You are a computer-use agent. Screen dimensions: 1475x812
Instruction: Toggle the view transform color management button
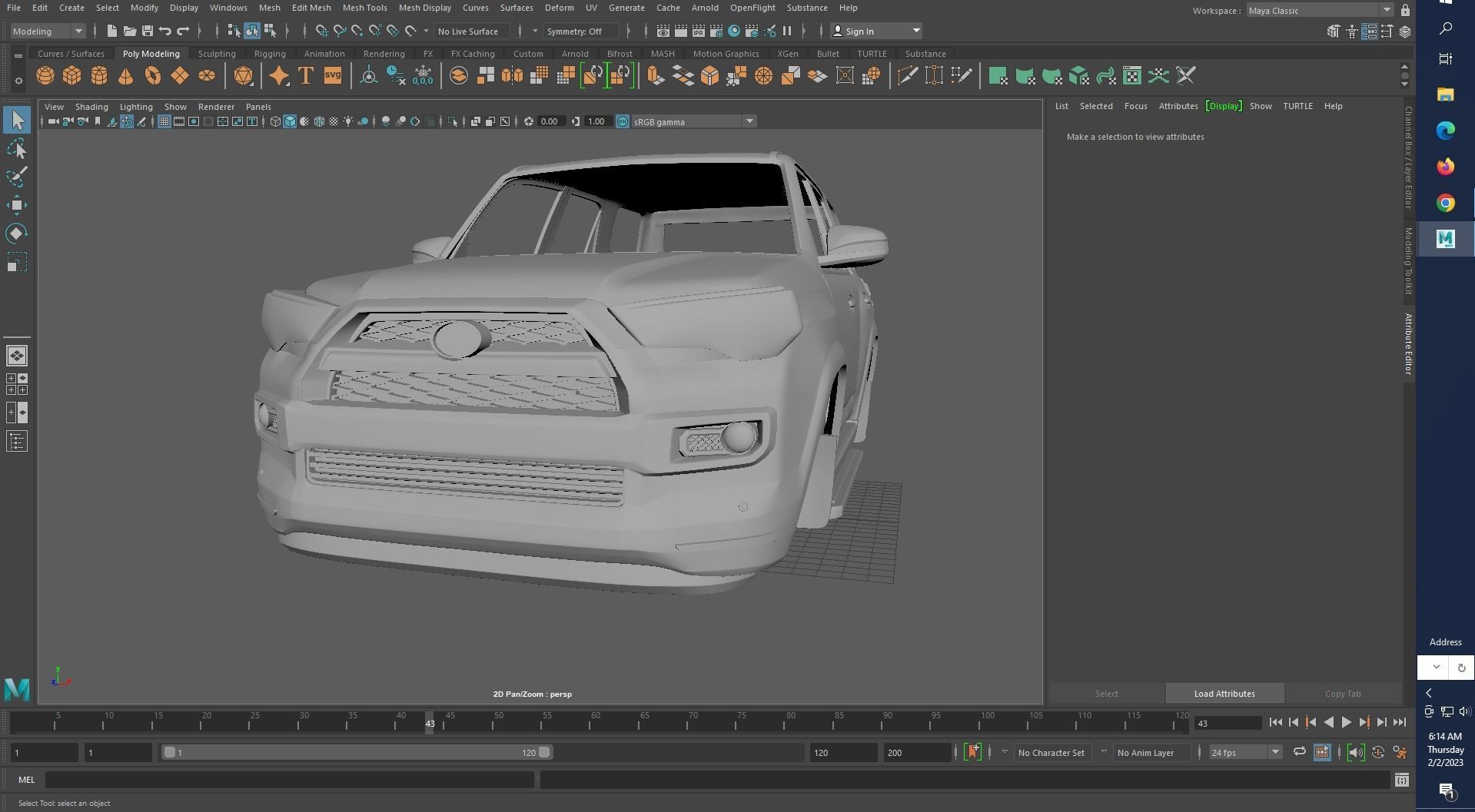click(623, 121)
